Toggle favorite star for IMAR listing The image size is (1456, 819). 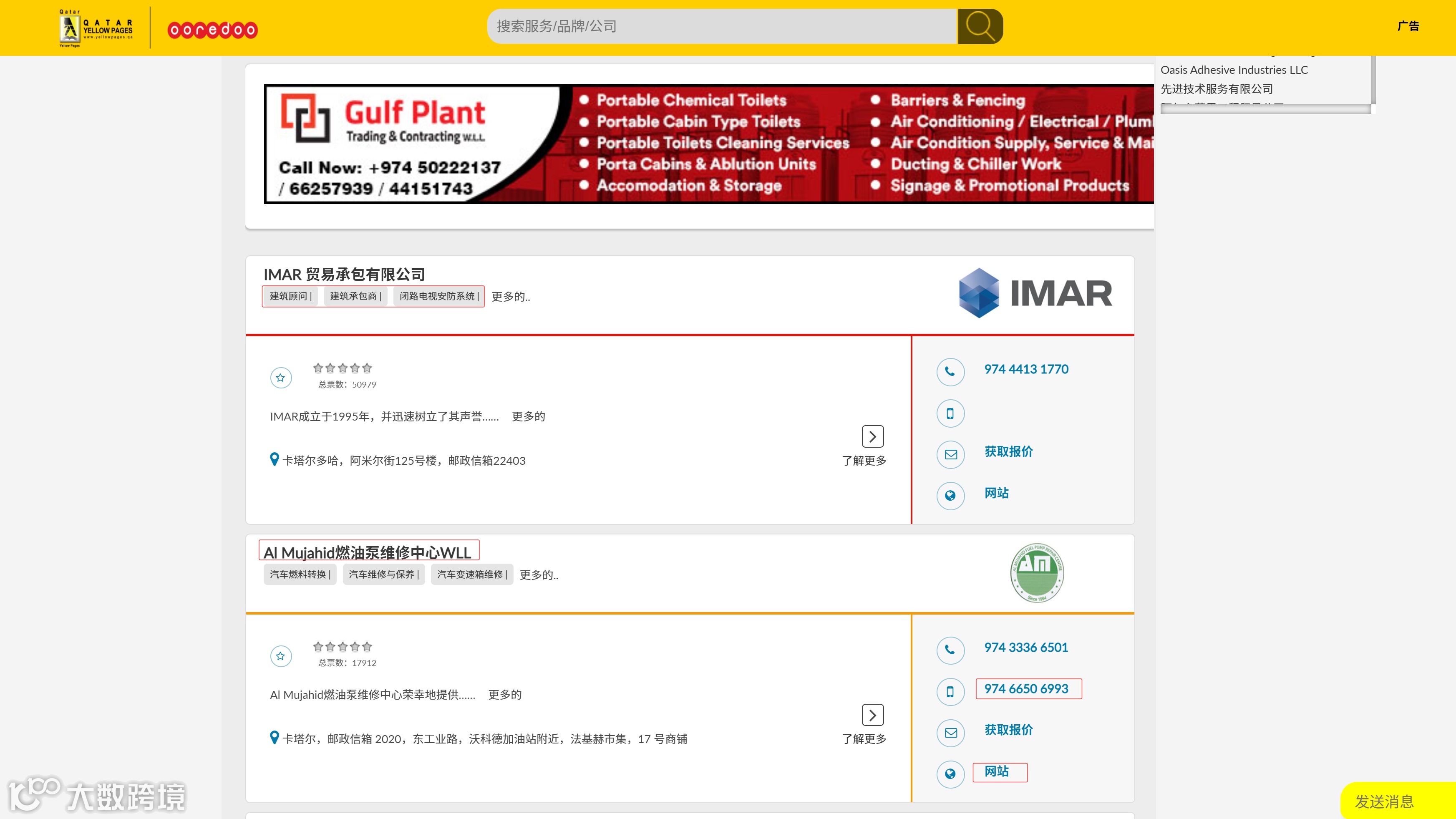(x=281, y=378)
